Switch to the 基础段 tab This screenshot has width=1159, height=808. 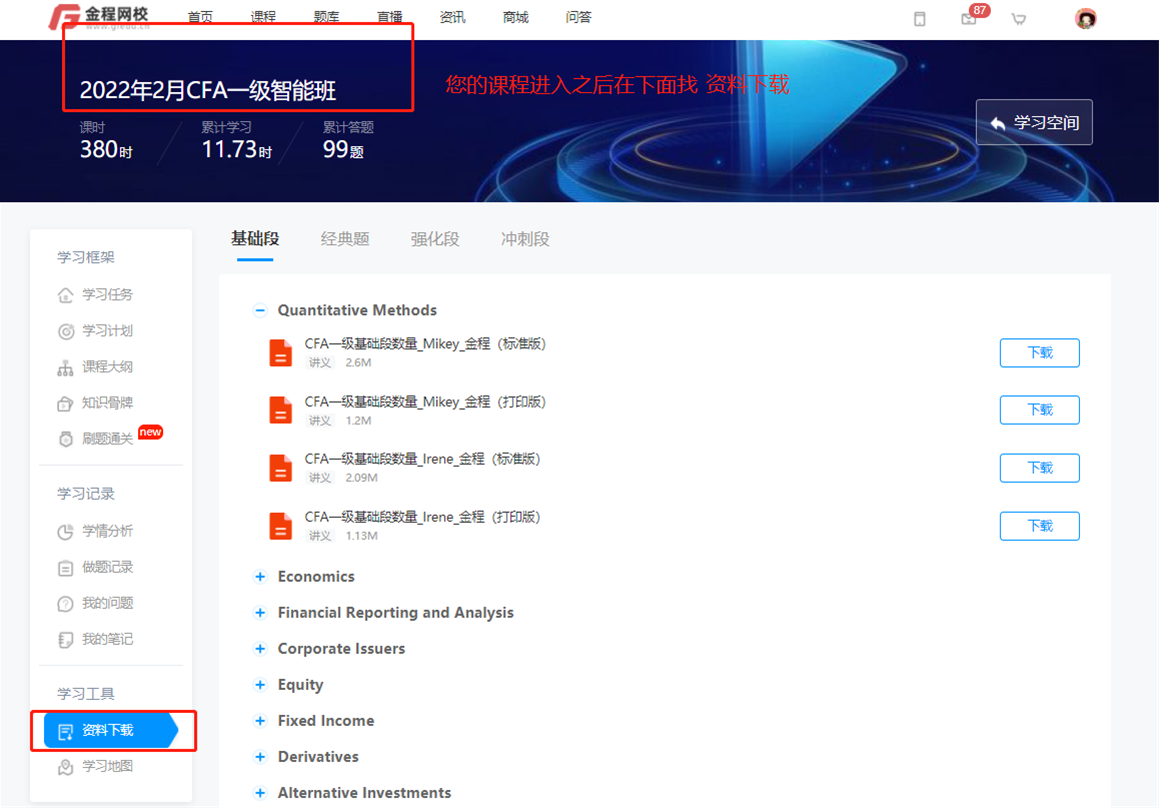click(x=255, y=239)
